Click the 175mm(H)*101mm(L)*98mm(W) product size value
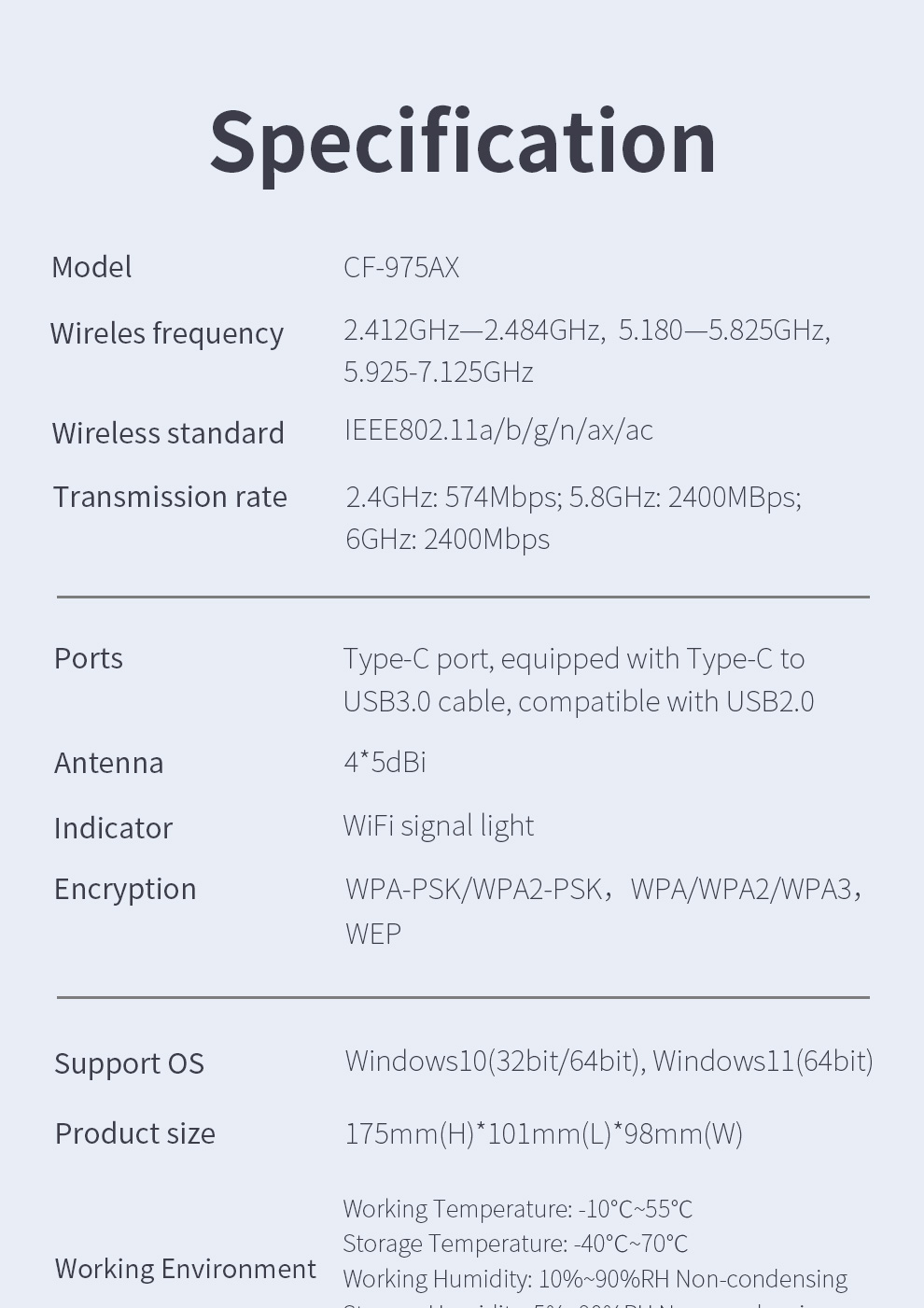Viewport: 924px width, 1308px height. (543, 1133)
